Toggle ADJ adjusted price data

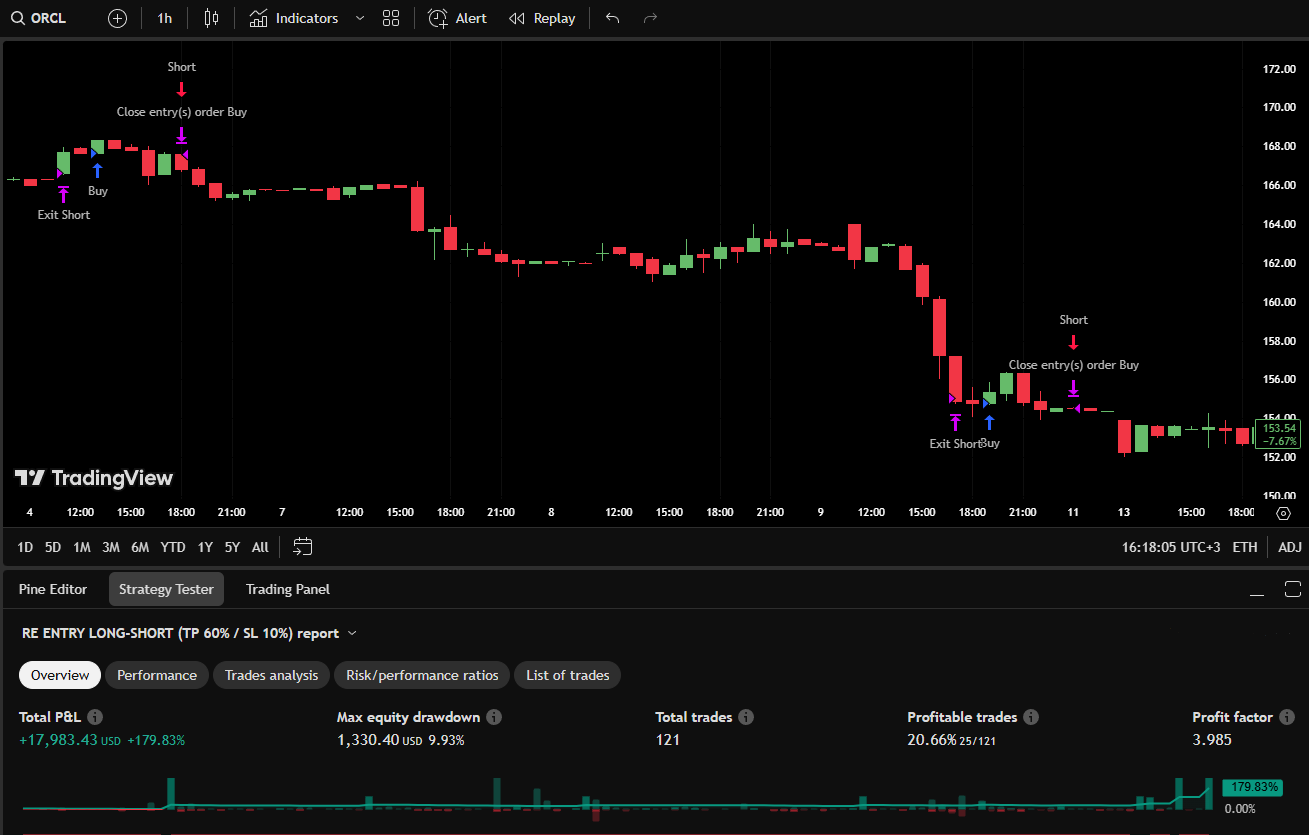[x=1290, y=547]
